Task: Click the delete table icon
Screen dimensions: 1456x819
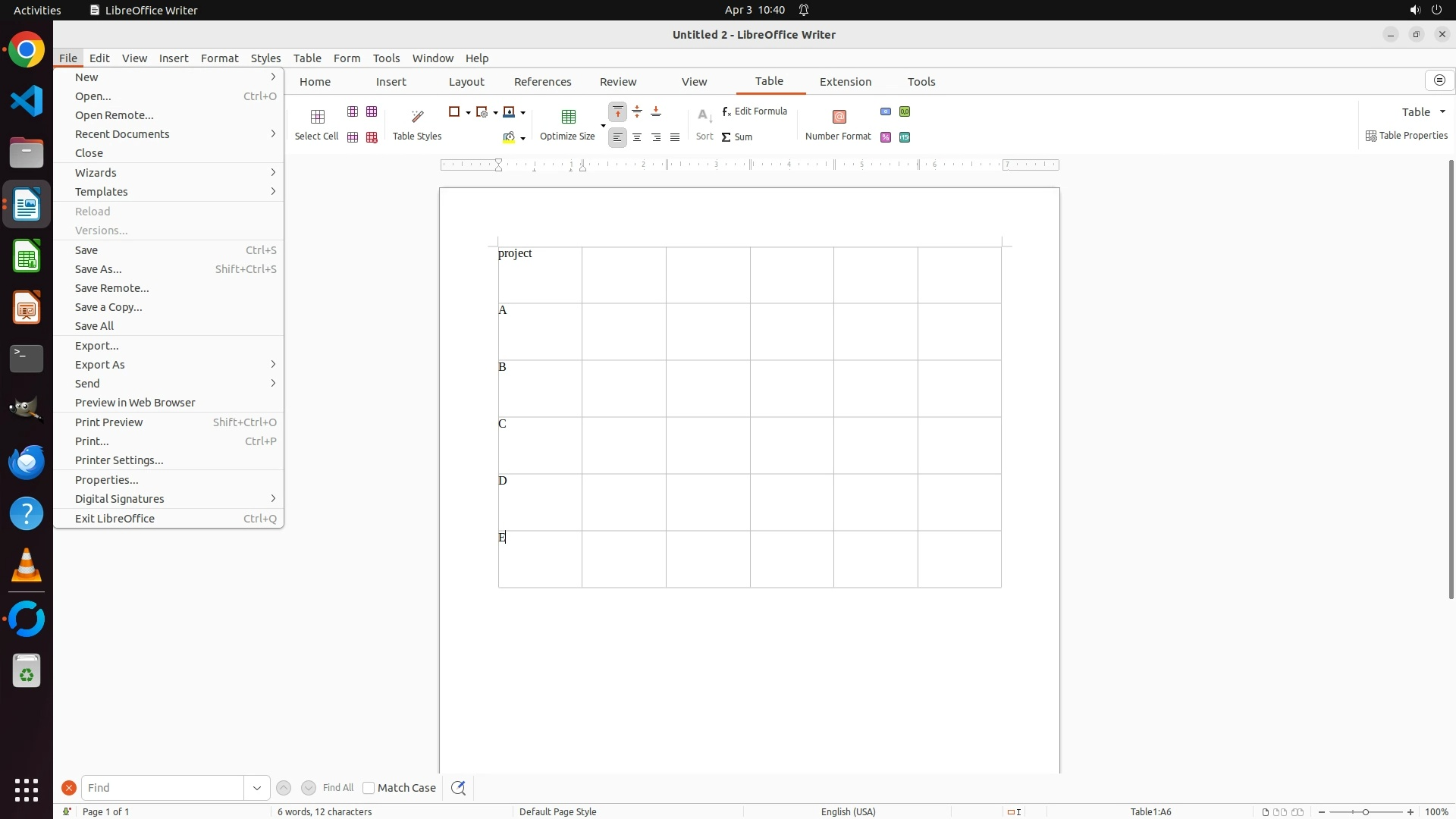Action: pos(372,137)
